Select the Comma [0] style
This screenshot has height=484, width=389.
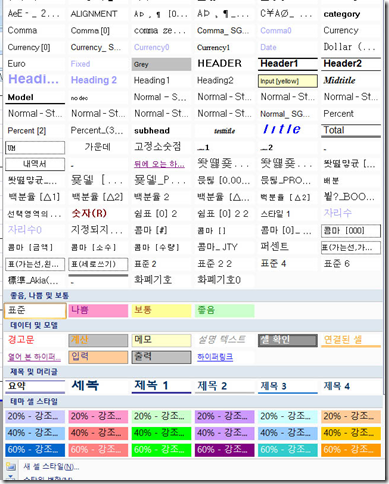(x=98, y=31)
